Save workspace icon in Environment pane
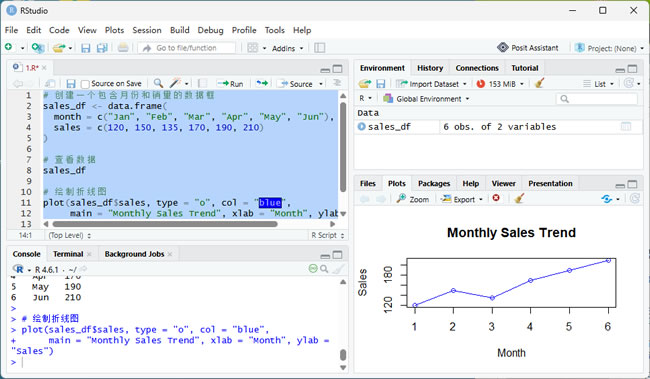The width and height of the screenshot is (650, 379). (x=381, y=84)
